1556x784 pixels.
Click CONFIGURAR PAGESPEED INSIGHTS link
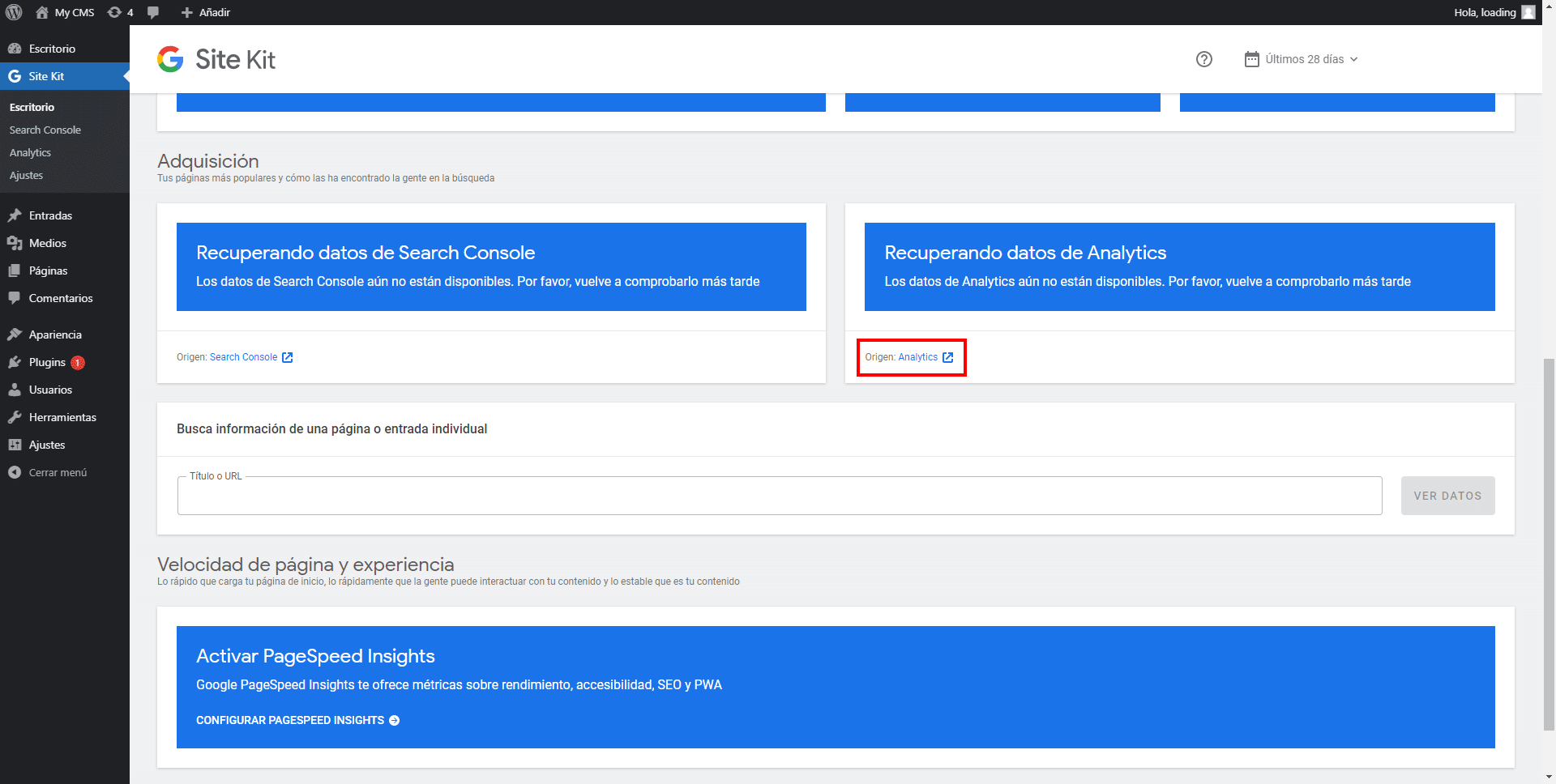click(x=297, y=720)
